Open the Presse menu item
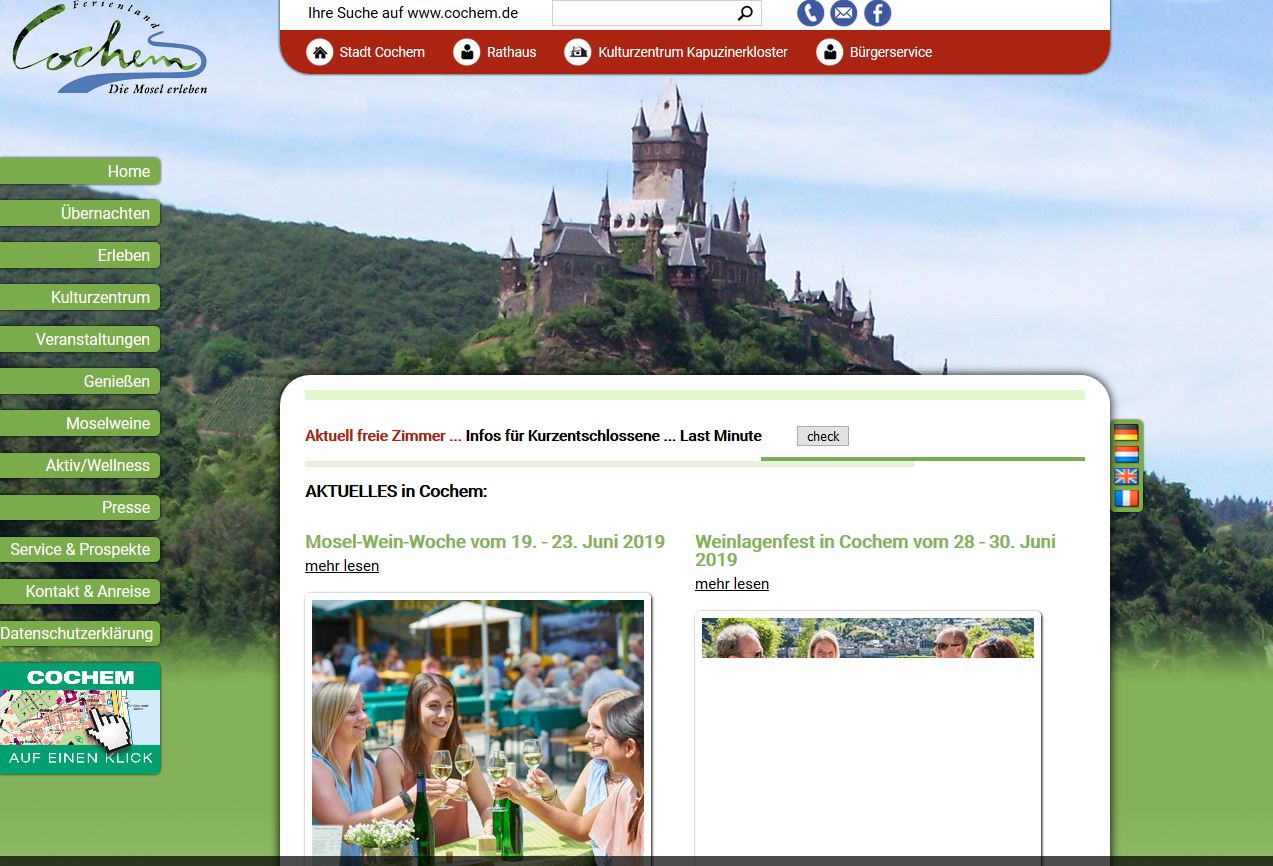This screenshot has width=1273, height=866. click(80, 507)
